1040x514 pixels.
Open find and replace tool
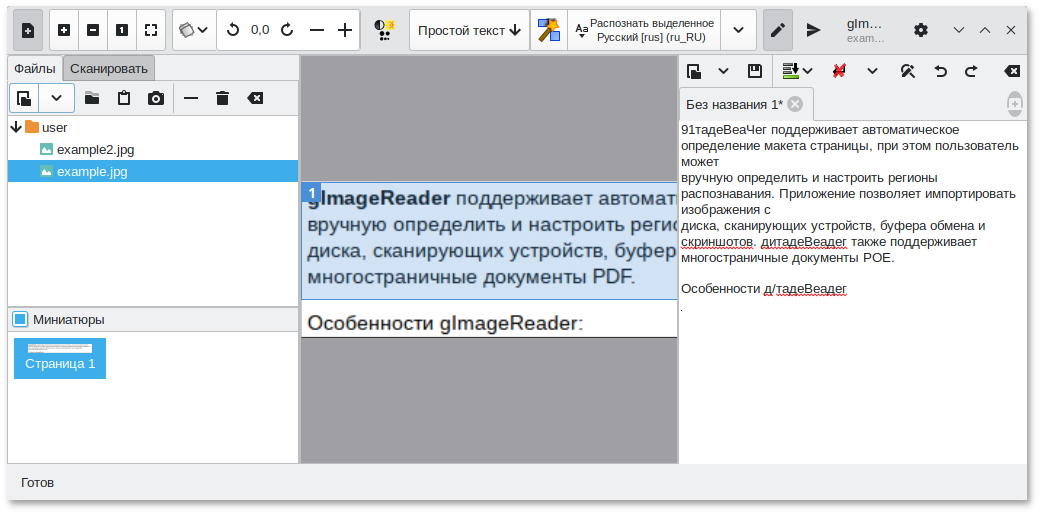[x=908, y=71]
